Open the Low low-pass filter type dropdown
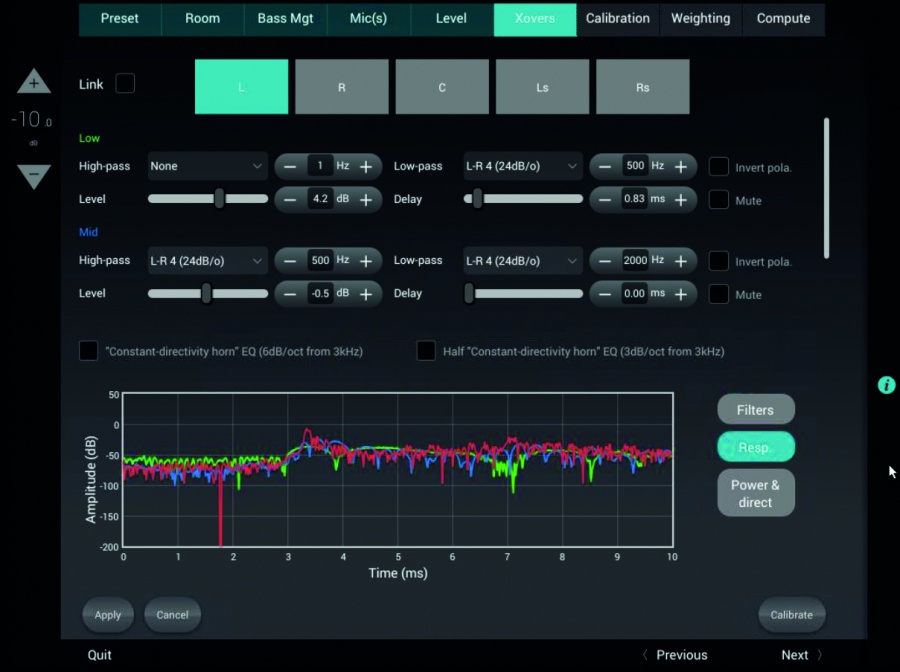 (x=523, y=167)
